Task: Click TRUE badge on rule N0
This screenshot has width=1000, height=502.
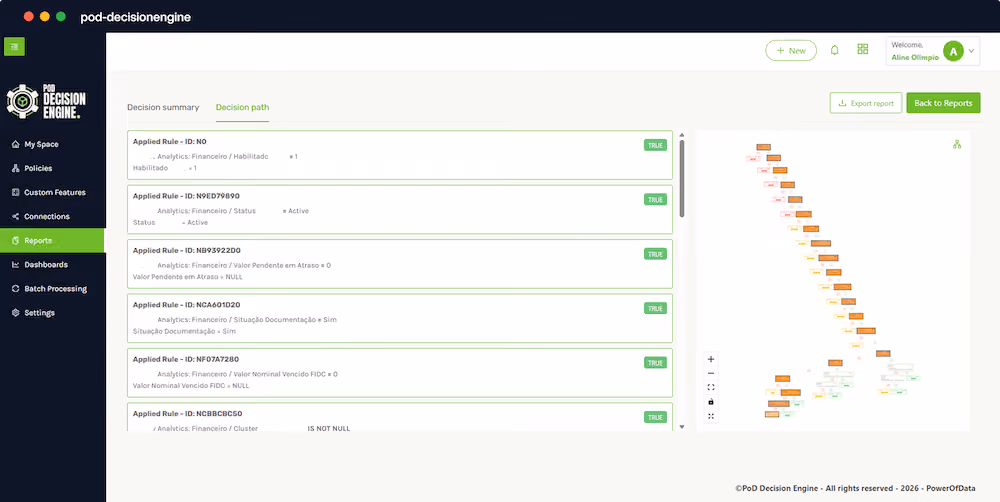Action: pyautogui.click(x=655, y=145)
